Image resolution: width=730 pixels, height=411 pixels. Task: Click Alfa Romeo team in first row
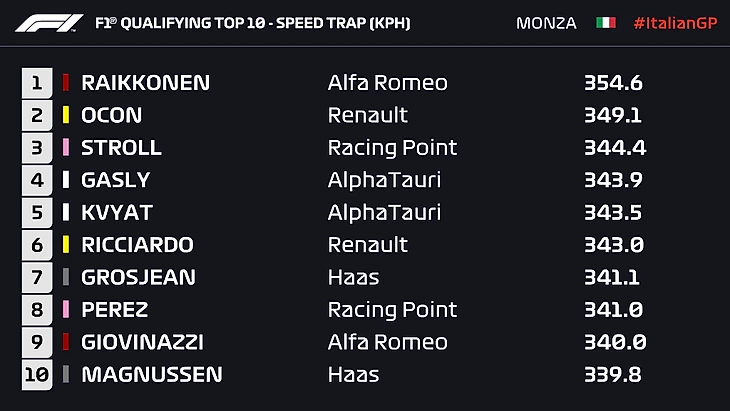point(387,83)
